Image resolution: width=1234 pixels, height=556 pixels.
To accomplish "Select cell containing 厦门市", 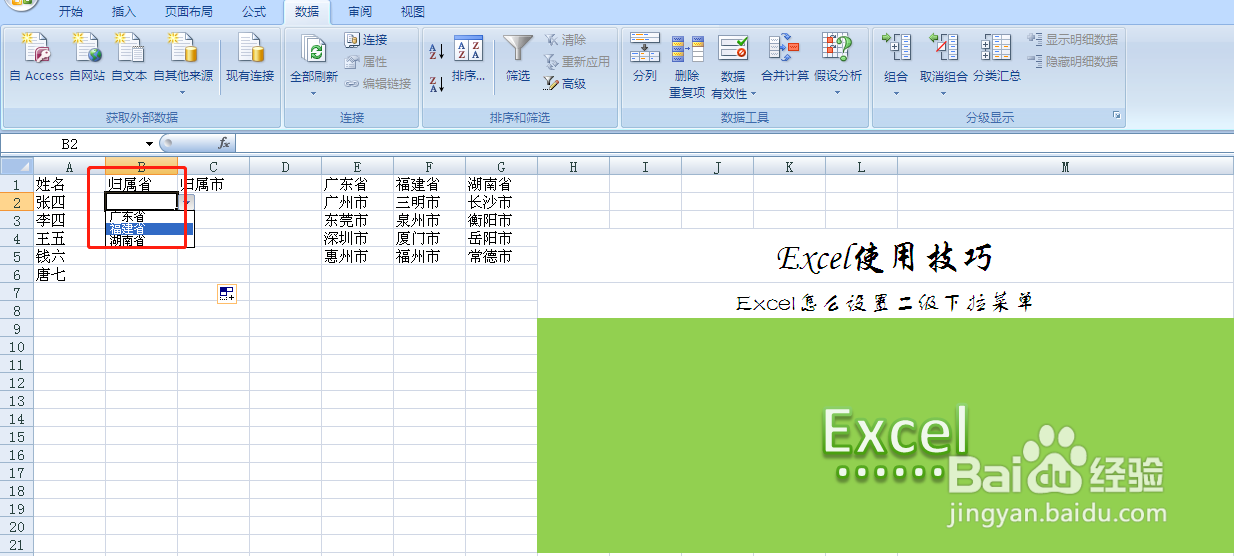I will (429, 238).
